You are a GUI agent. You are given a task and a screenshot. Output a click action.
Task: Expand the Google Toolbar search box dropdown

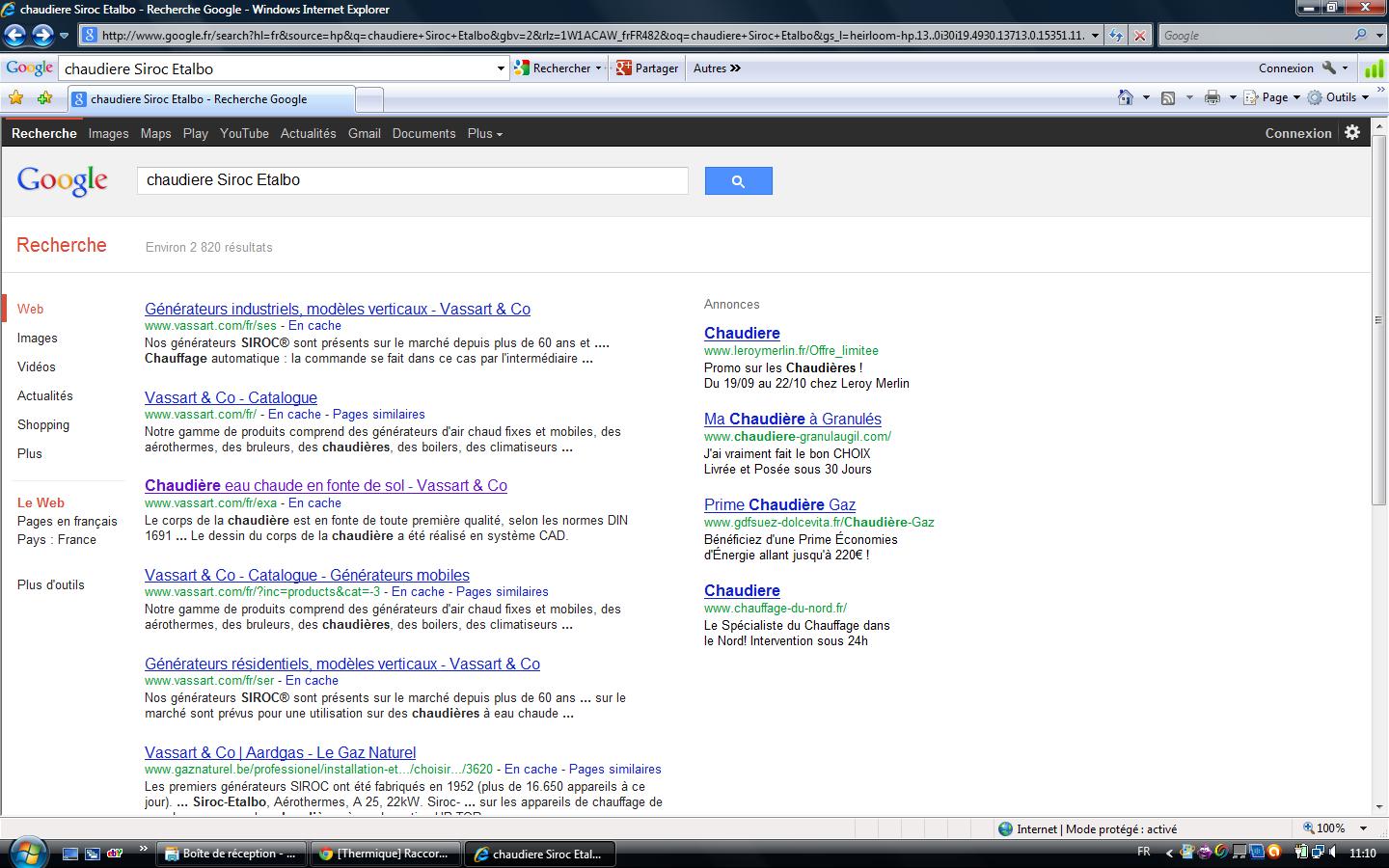(501, 68)
